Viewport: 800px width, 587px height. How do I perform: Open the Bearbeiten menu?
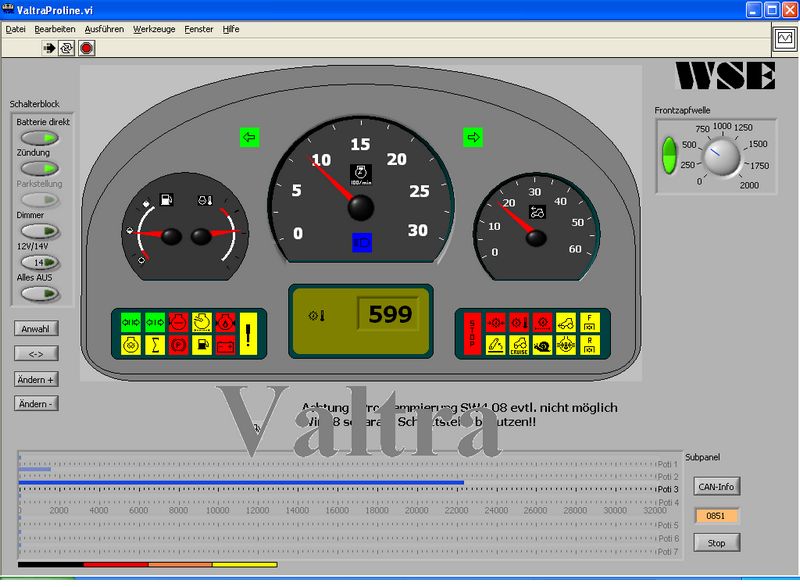tap(55, 29)
